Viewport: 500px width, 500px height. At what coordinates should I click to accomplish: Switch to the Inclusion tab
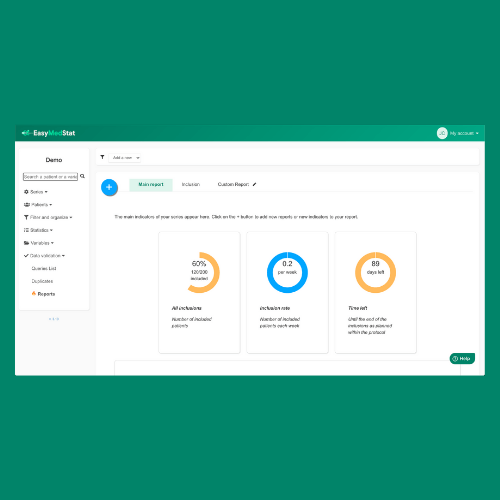point(191,184)
